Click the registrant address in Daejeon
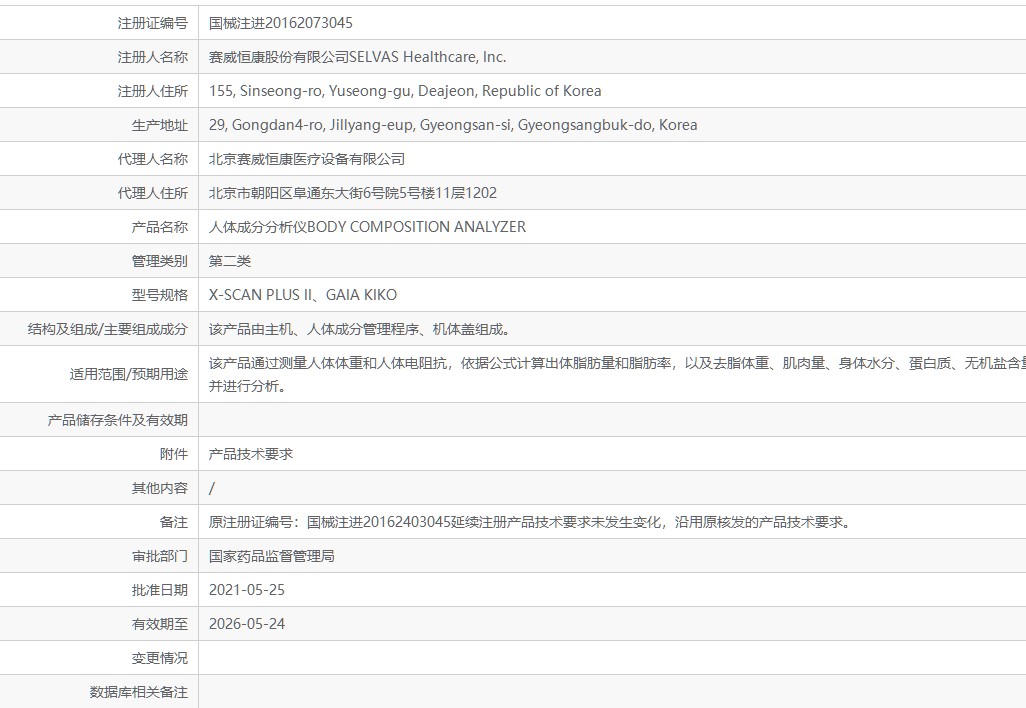Viewport: 1026px width, 708px height. (405, 91)
